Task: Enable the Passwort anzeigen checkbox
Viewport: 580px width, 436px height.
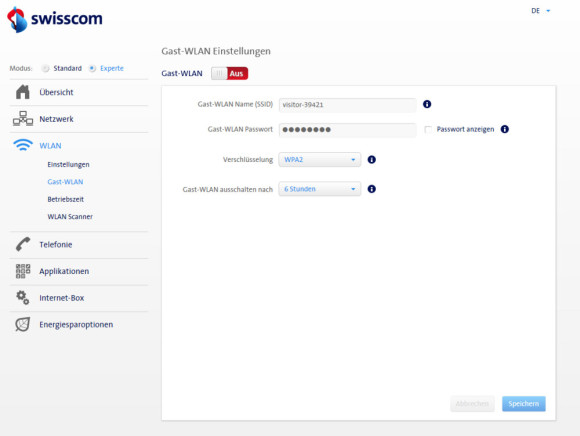Action: click(428, 129)
